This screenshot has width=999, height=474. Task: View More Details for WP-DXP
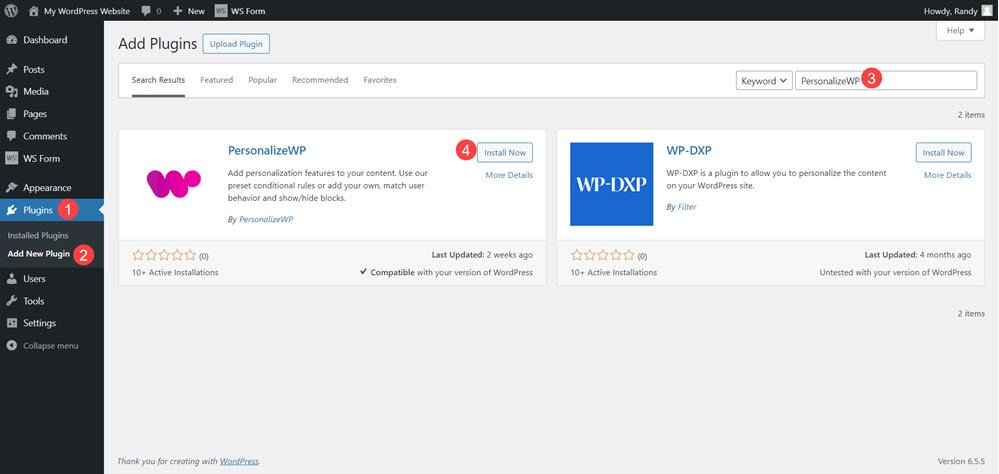point(947,175)
